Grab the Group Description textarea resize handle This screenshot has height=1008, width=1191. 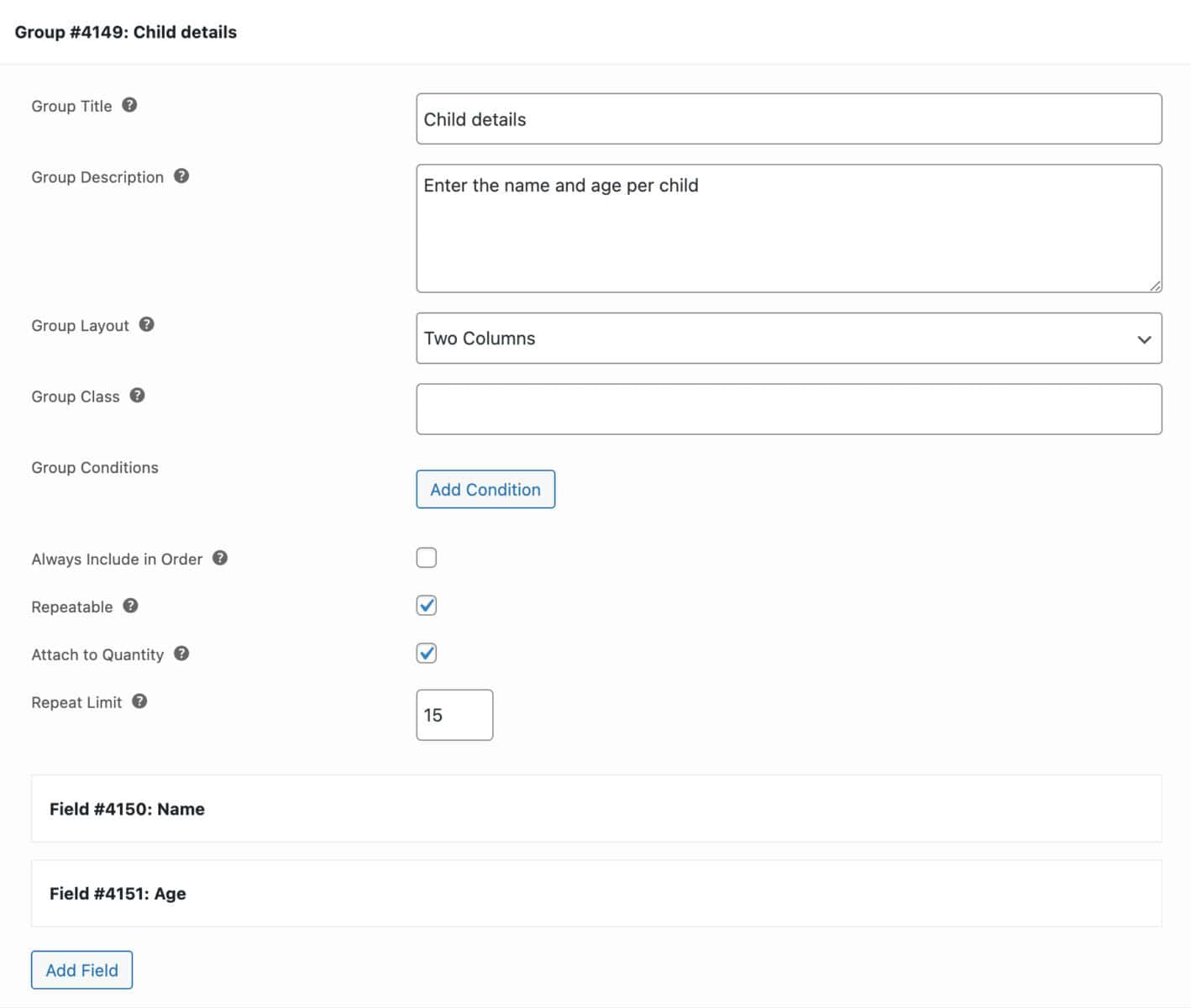coord(1156,286)
